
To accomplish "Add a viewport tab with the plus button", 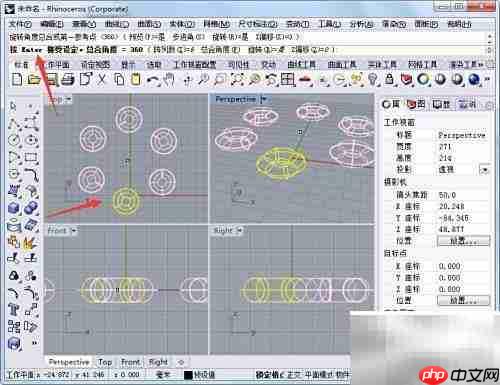I will coord(181,362).
